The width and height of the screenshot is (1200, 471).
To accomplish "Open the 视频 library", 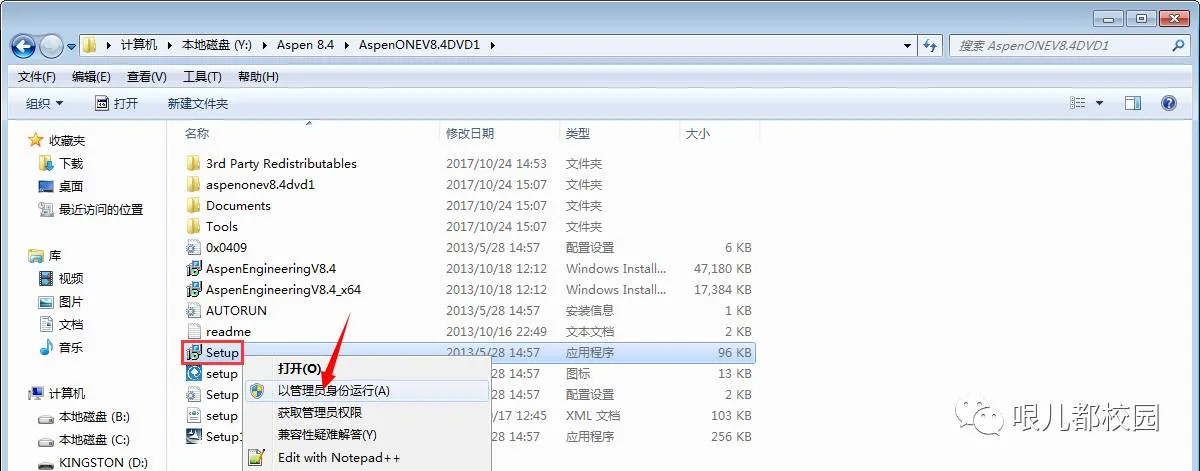I will [70, 278].
